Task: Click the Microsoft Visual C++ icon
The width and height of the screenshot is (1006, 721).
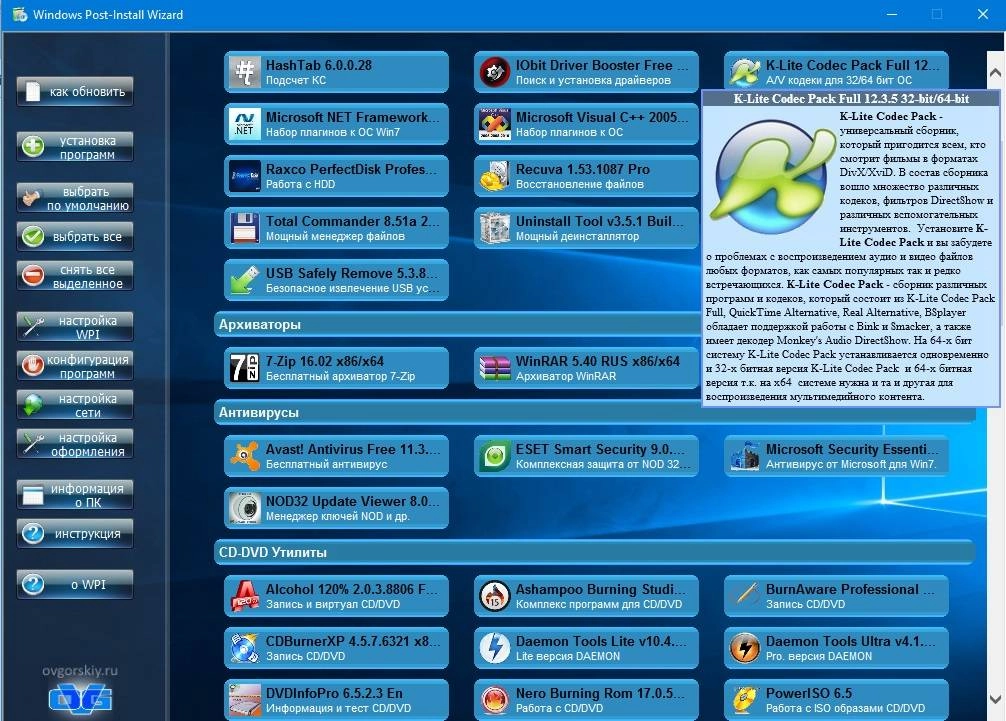Action: [x=495, y=124]
